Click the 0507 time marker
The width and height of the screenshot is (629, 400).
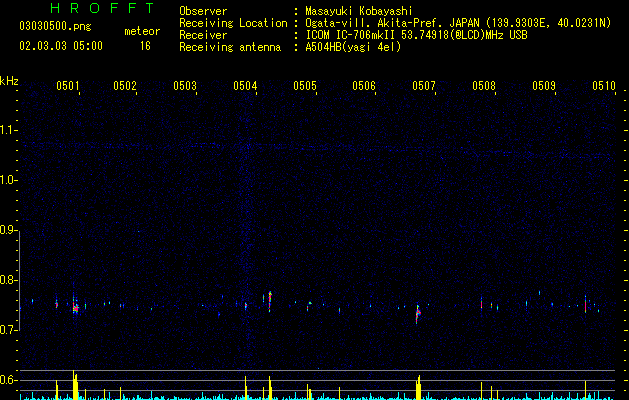point(424,85)
